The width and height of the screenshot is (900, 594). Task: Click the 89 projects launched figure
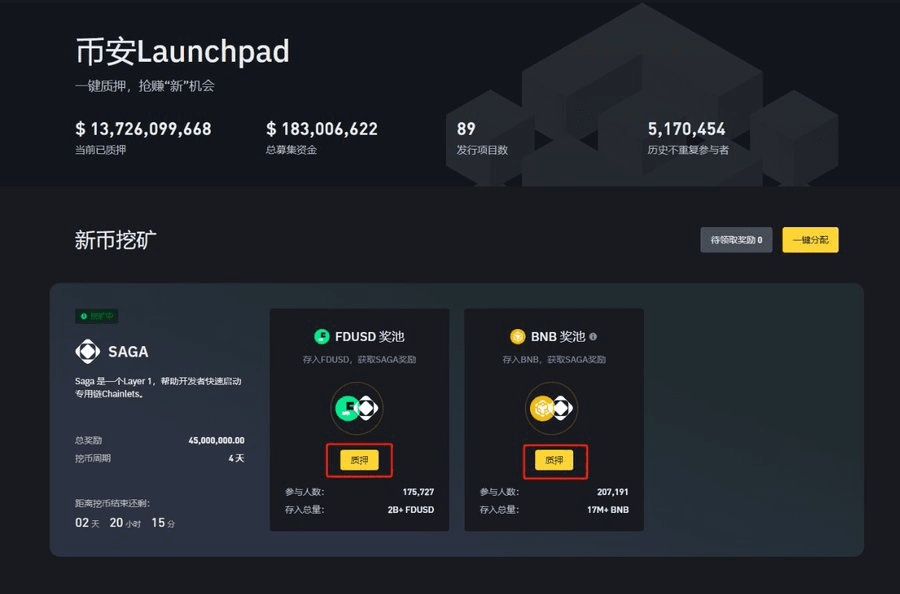tap(466, 129)
